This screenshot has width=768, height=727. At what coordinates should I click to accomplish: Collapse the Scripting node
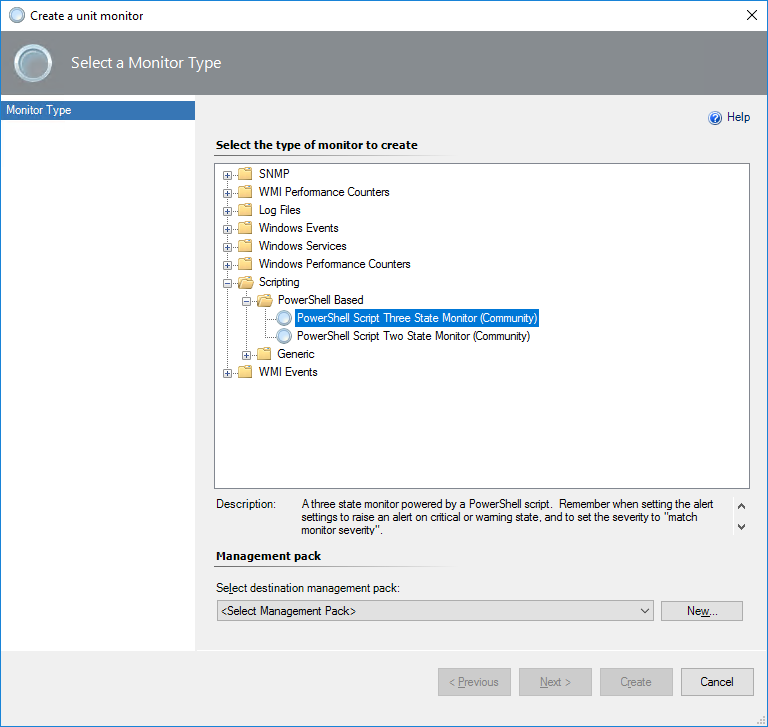point(227,283)
